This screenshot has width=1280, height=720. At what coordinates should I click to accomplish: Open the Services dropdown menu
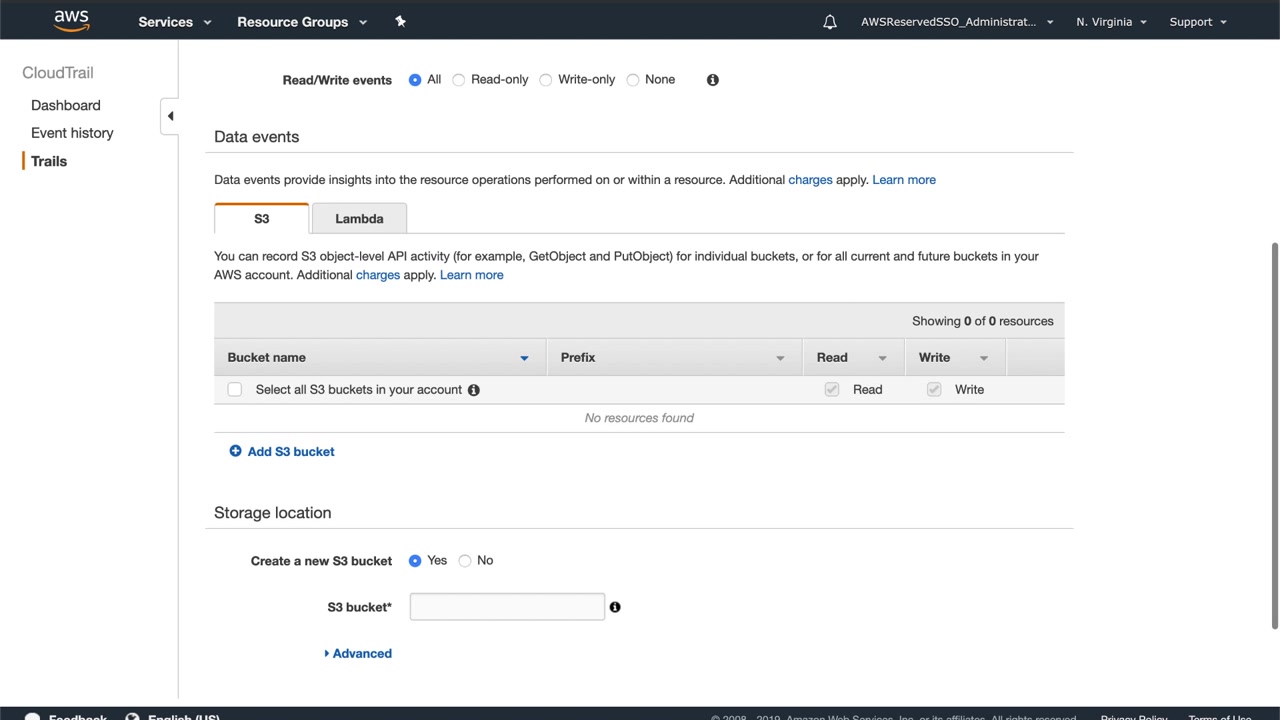tap(175, 22)
